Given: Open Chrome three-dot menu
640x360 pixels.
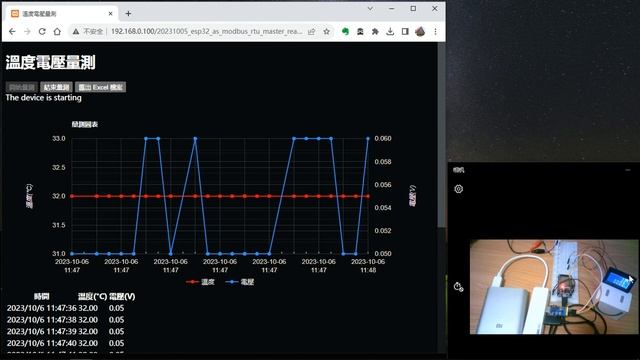Looking at the screenshot, I should (x=436, y=31).
